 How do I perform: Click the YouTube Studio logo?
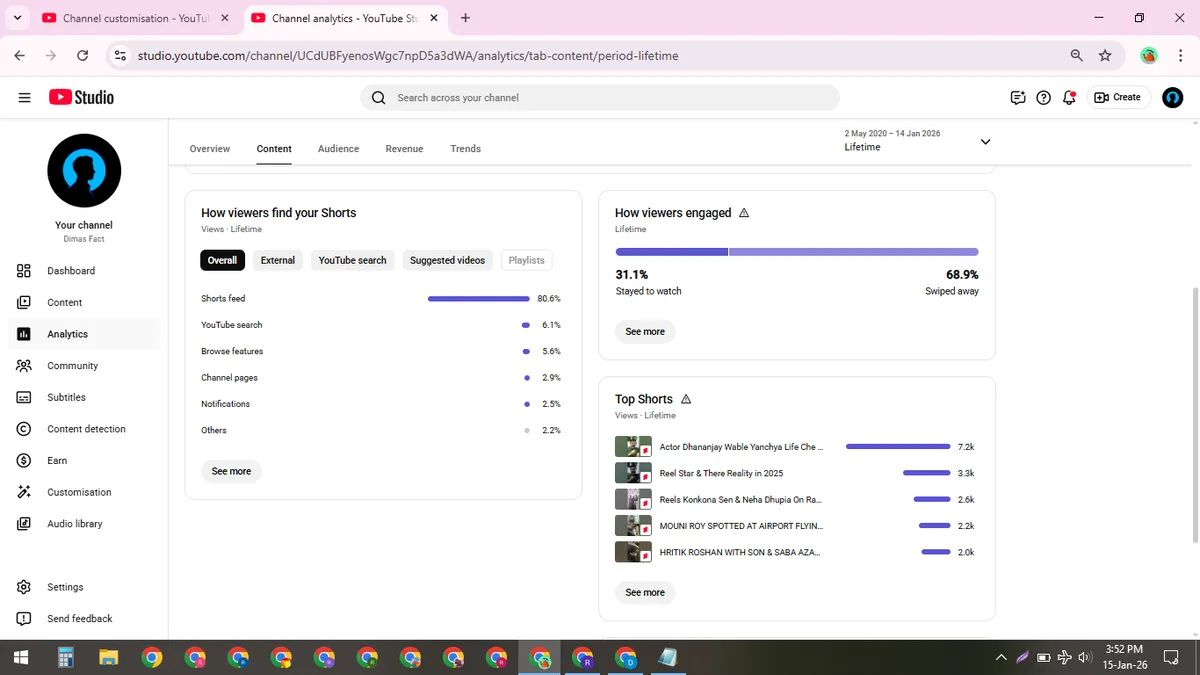pos(81,97)
